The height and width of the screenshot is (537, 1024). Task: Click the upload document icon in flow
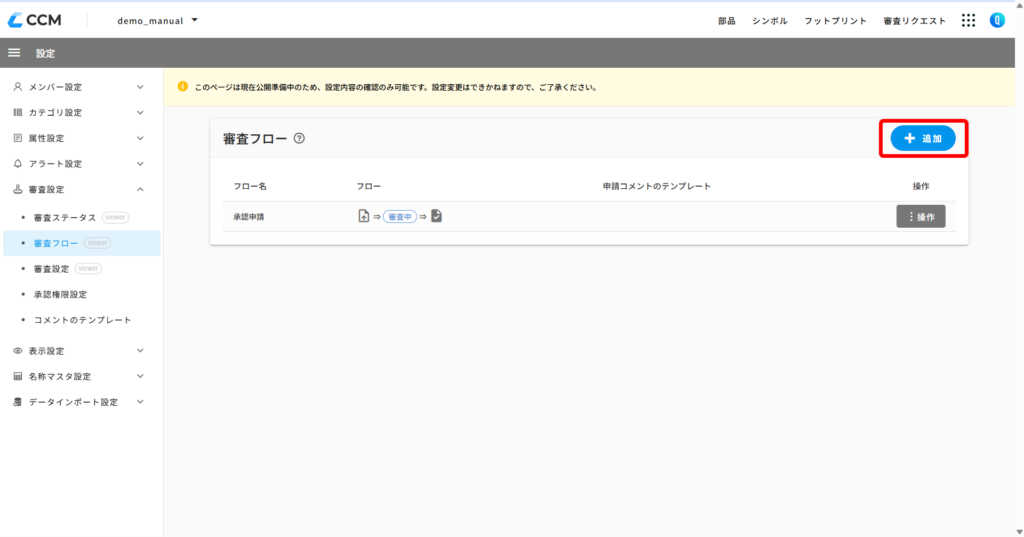tap(364, 216)
